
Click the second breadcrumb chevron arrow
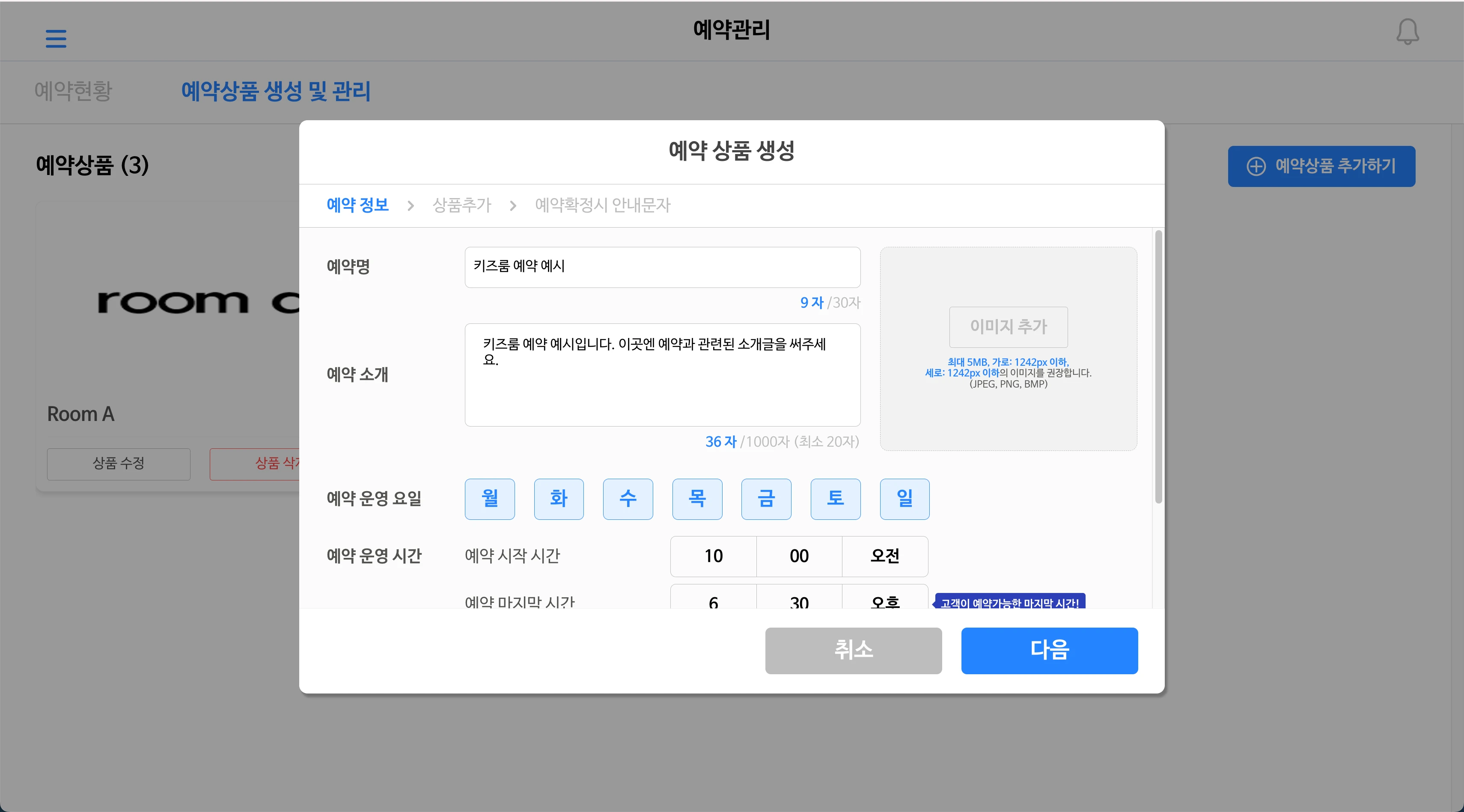pos(513,205)
